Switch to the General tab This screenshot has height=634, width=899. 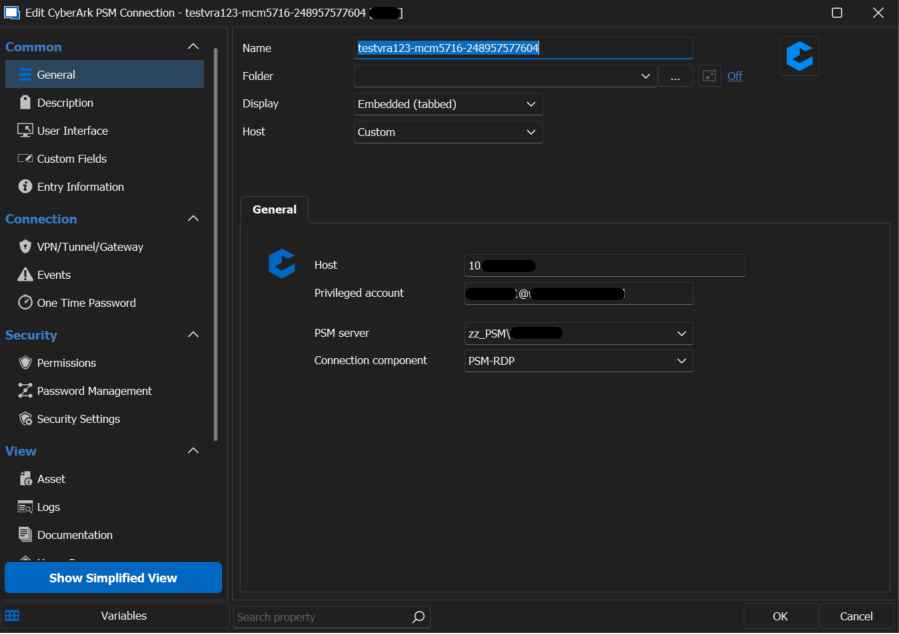274,210
